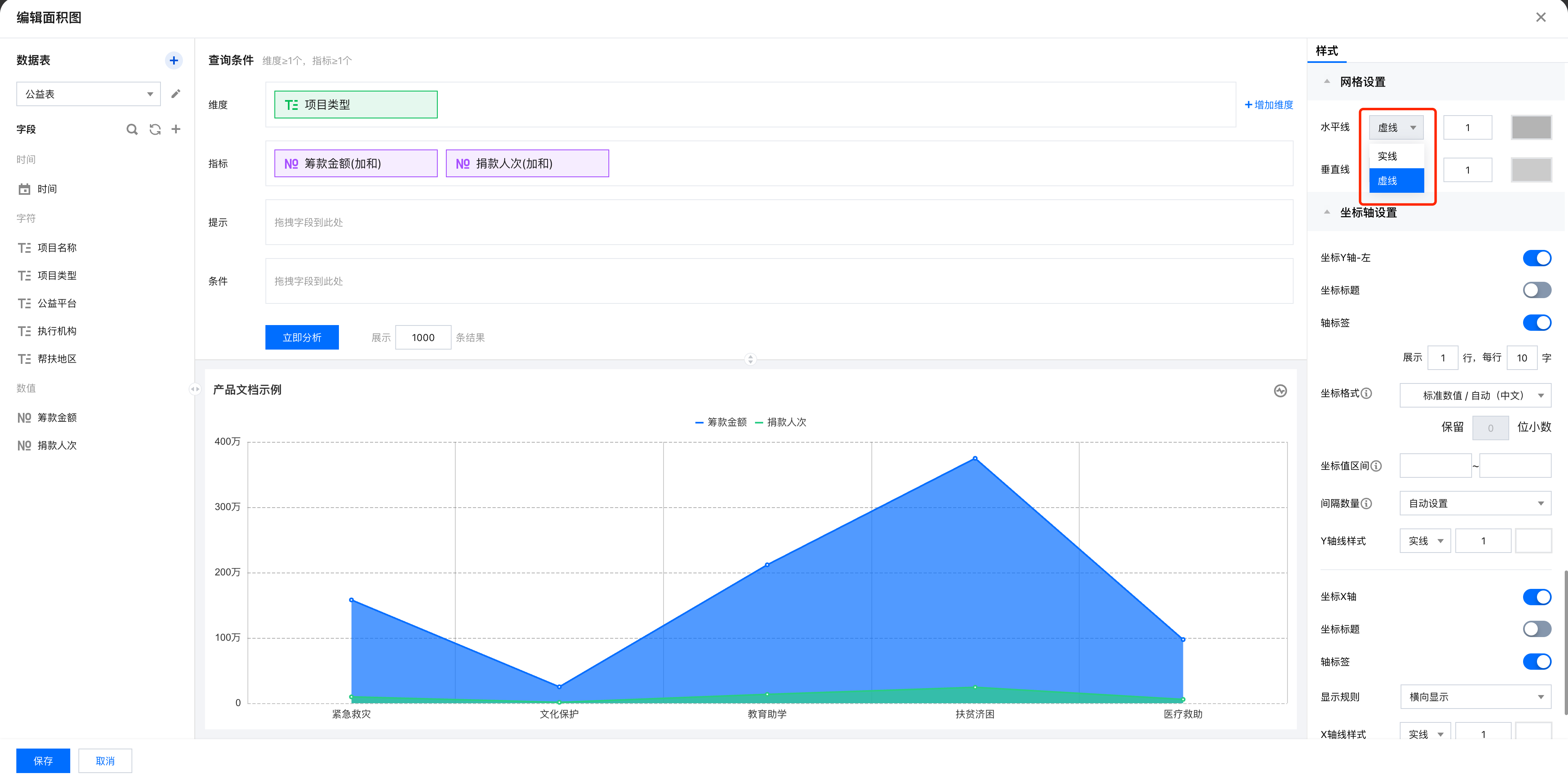Open the 水平线 gray color swatch

pos(1531,128)
